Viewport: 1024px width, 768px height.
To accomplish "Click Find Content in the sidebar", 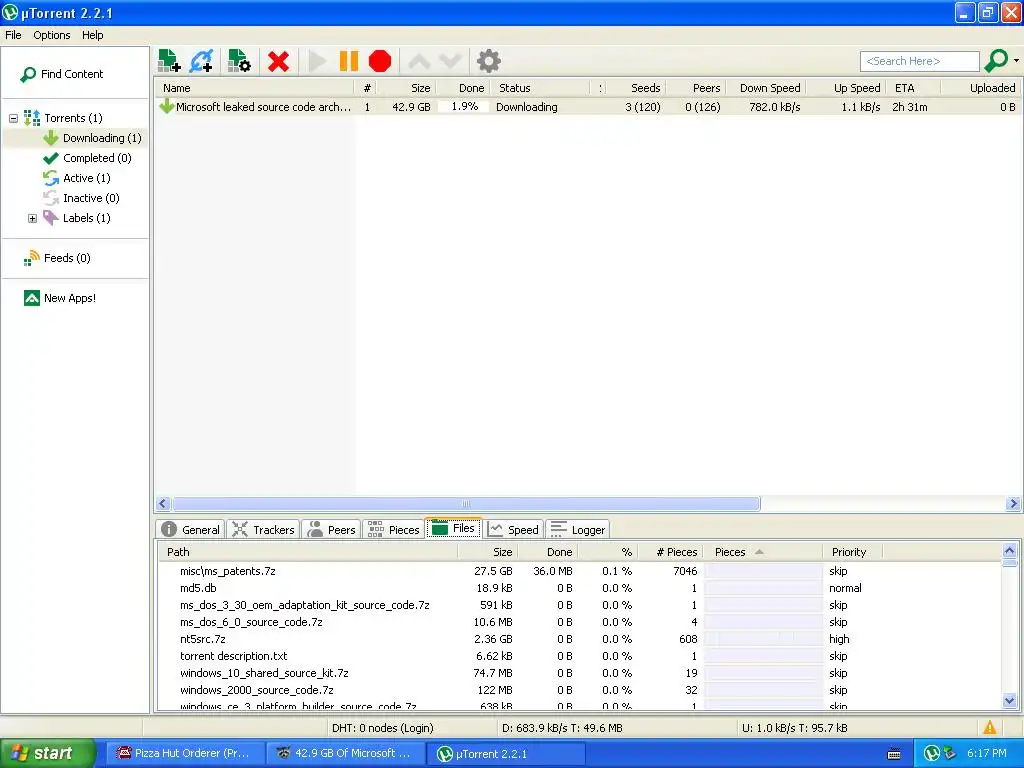I will 62,74.
